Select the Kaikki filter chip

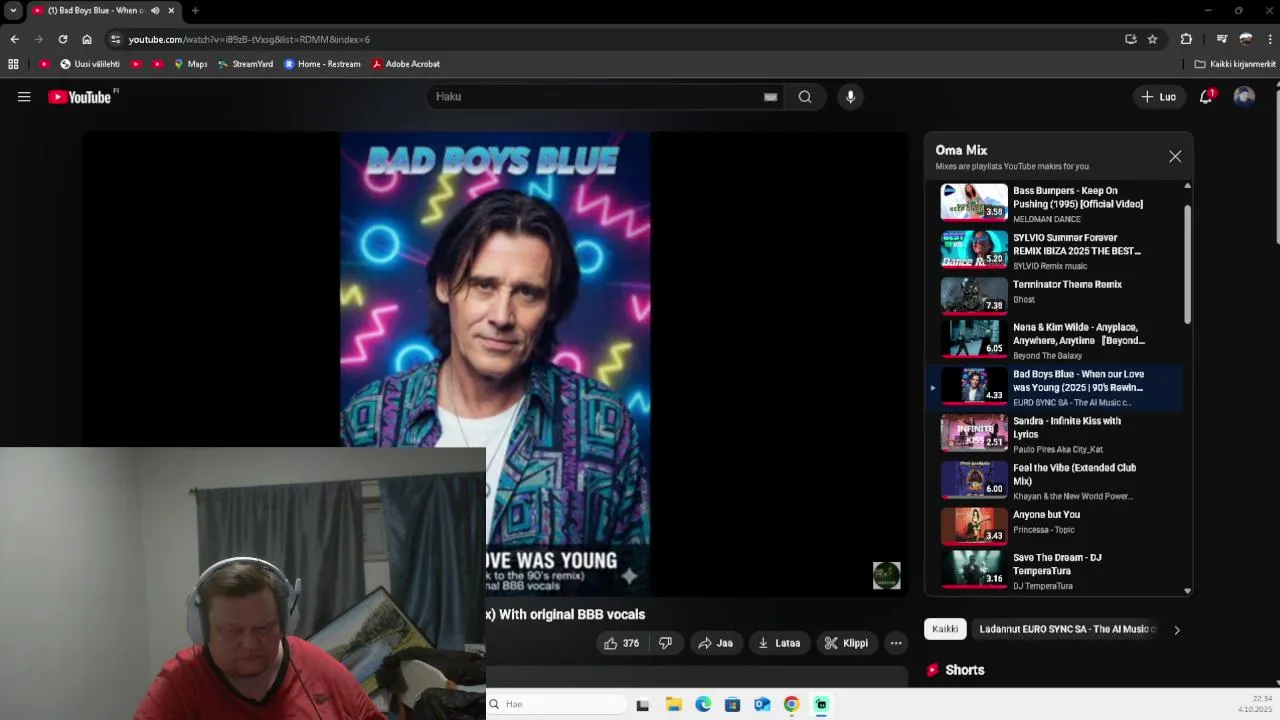point(945,629)
